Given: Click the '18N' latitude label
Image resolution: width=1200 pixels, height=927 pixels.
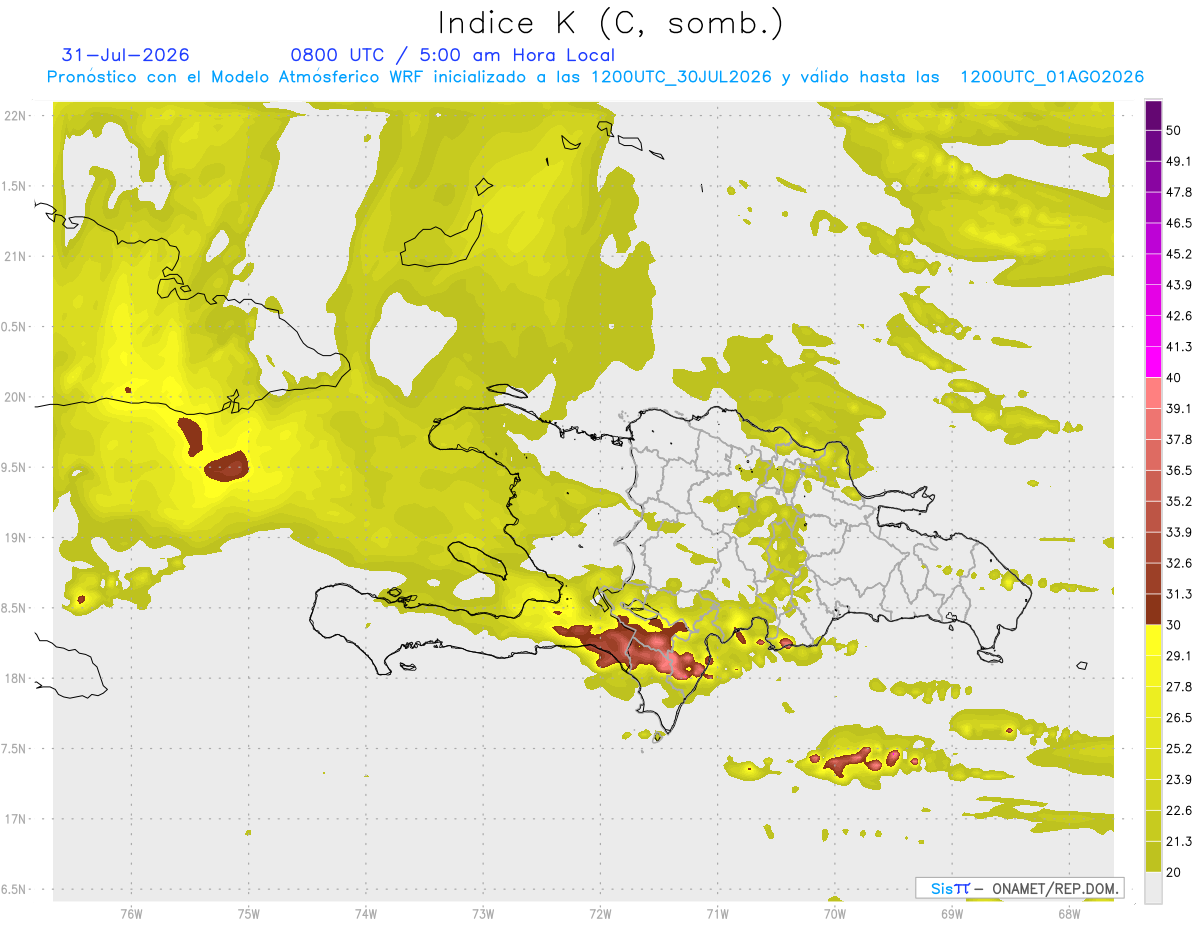Looking at the screenshot, I should (17, 678).
